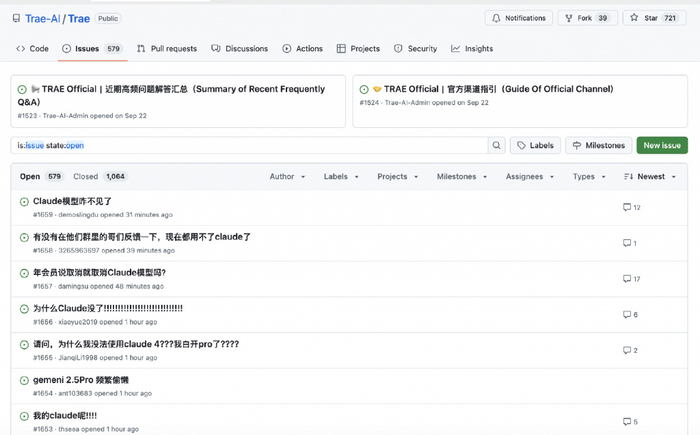Open issue #1657 about 年会员 Claude模型

[x=99, y=272]
